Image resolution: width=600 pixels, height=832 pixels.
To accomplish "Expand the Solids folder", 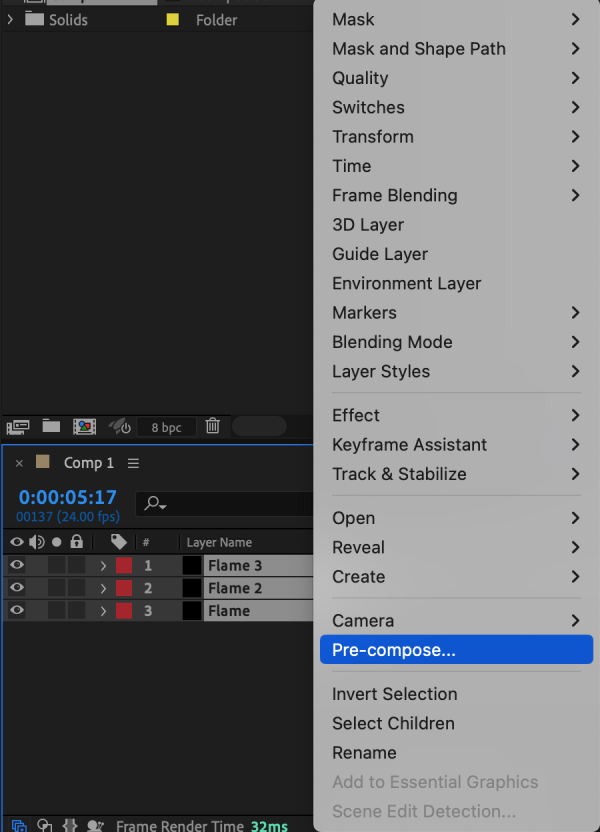I will pos(9,18).
